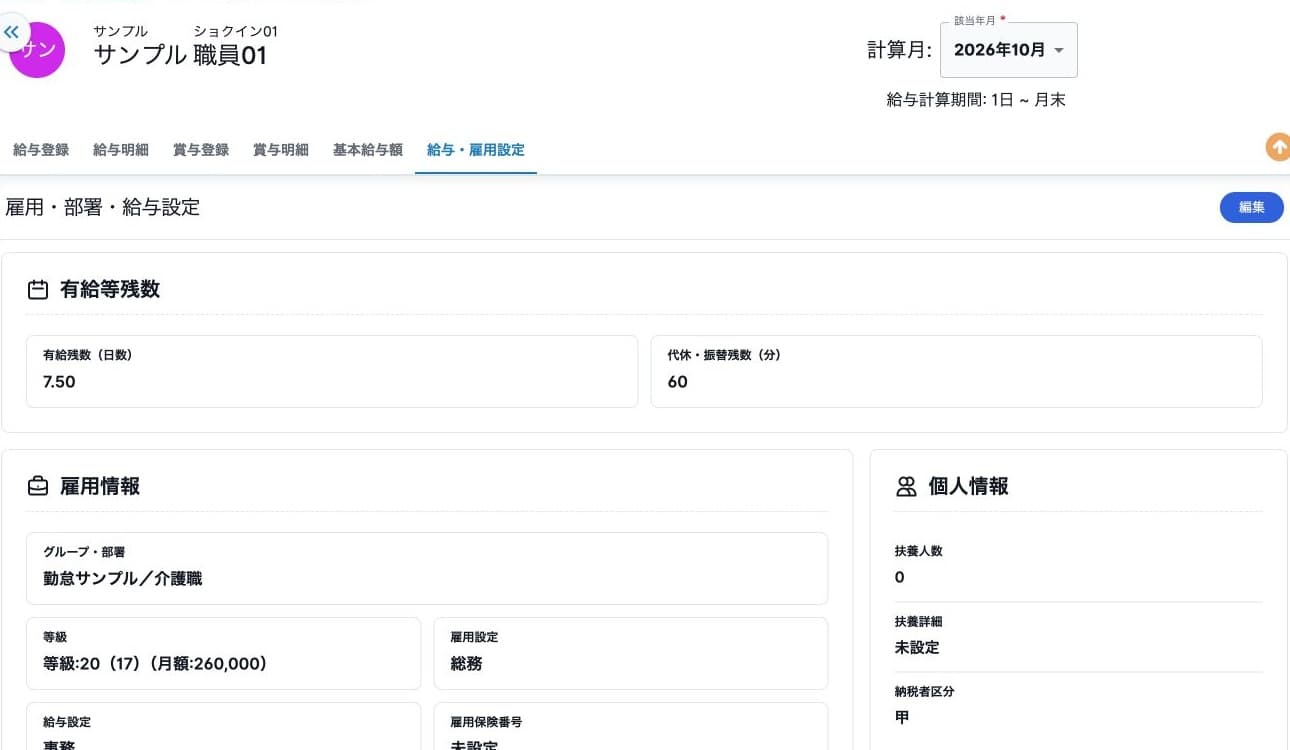The width and height of the screenshot is (1290, 750).
Task: Open the 該当年月 month dropdown
Action: point(1009,50)
